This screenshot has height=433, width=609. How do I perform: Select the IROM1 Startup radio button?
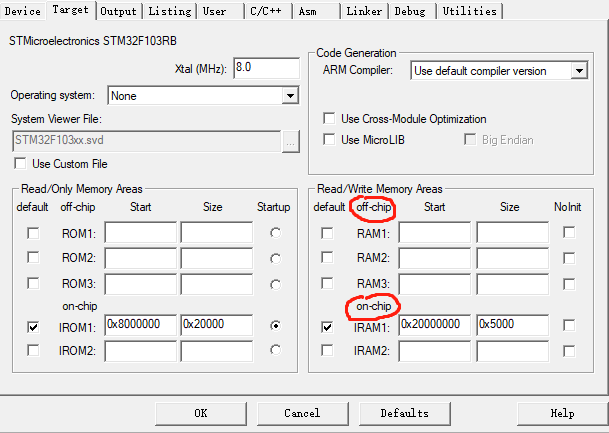[275, 325]
